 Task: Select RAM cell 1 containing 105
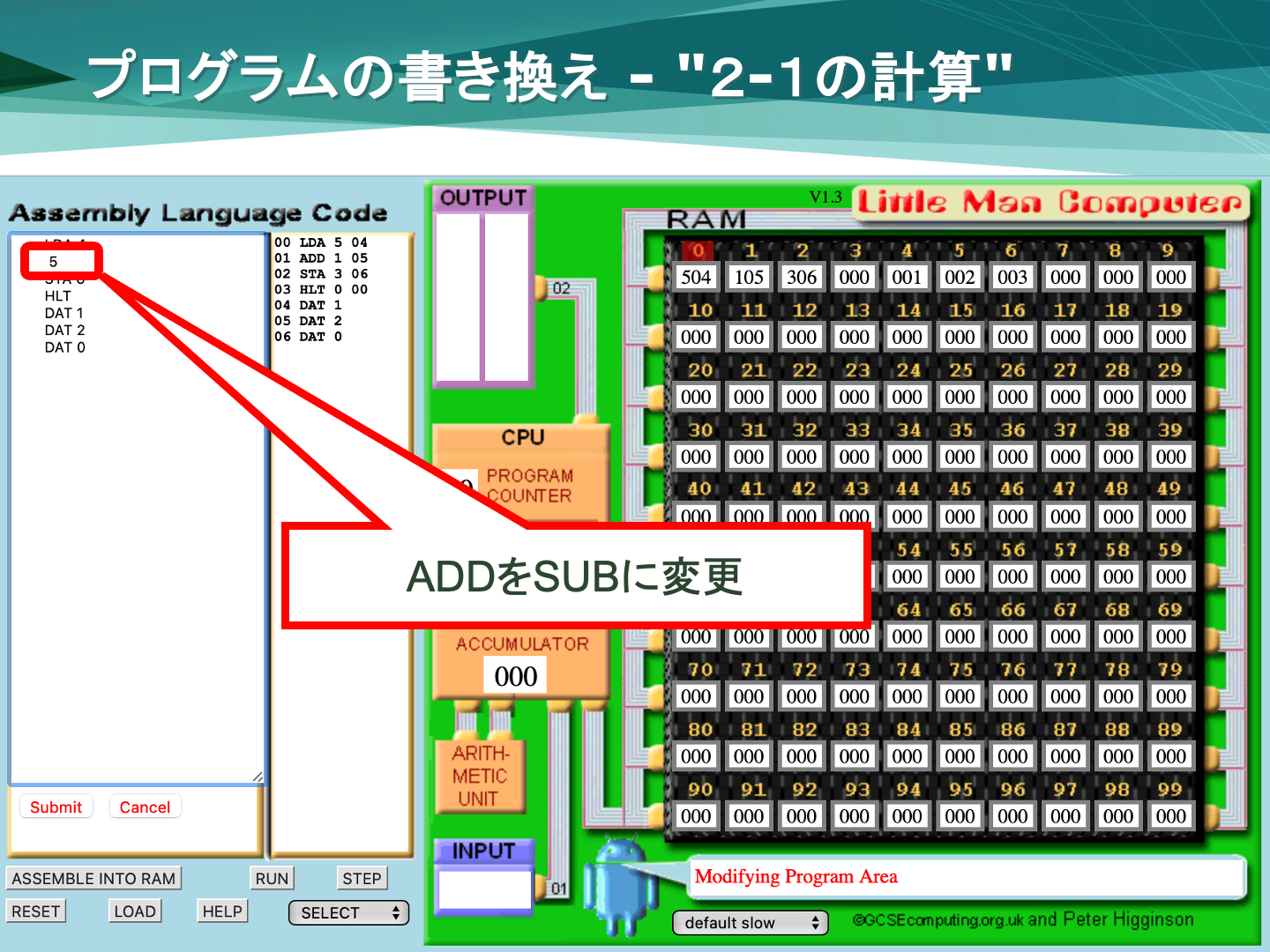click(749, 278)
